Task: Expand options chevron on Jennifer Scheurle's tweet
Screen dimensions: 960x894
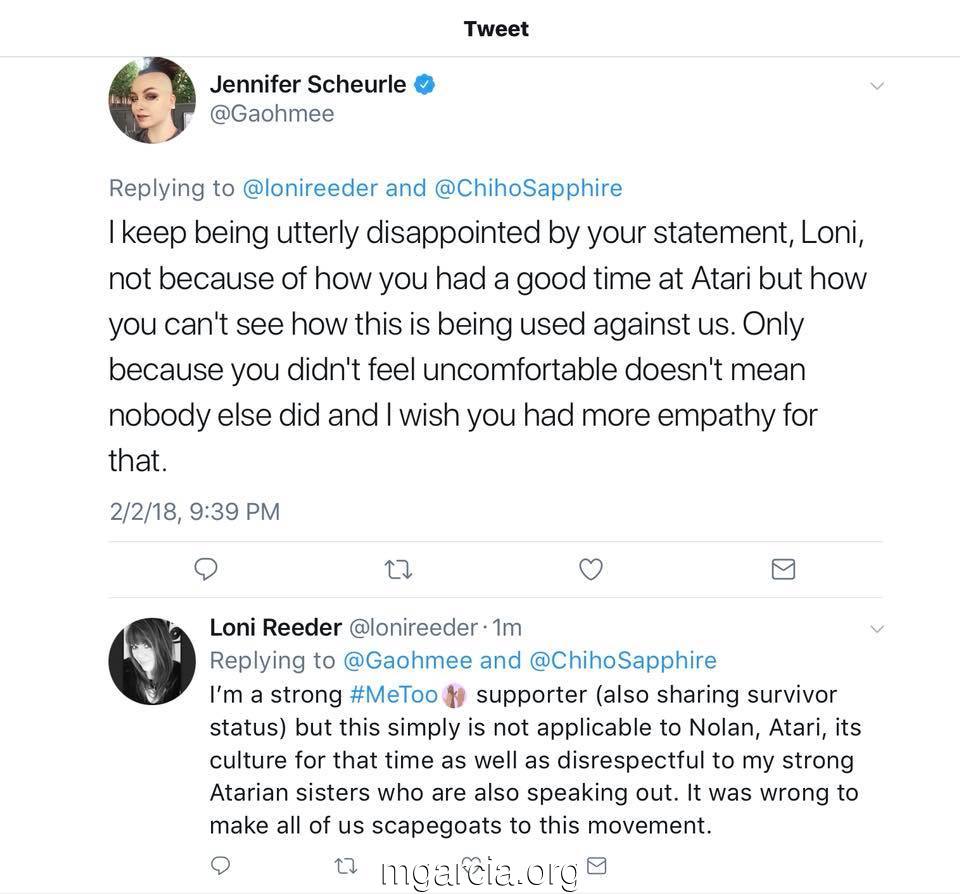Action: coord(877,86)
